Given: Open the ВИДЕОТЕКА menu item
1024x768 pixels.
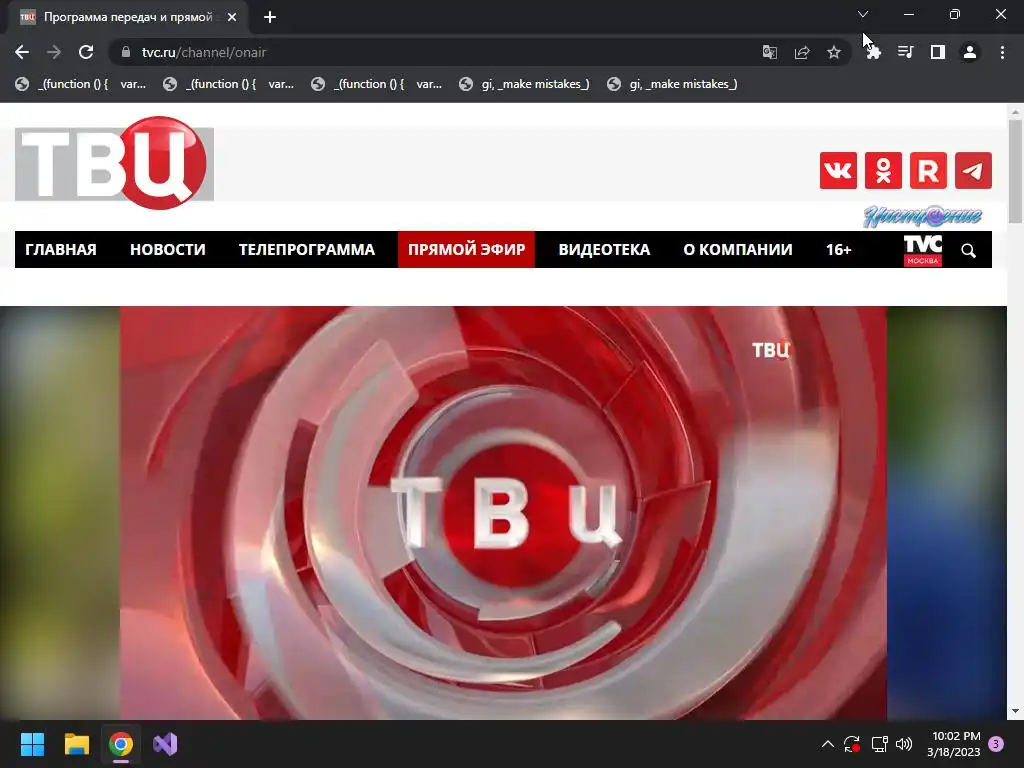Looking at the screenshot, I should (x=604, y=250).
